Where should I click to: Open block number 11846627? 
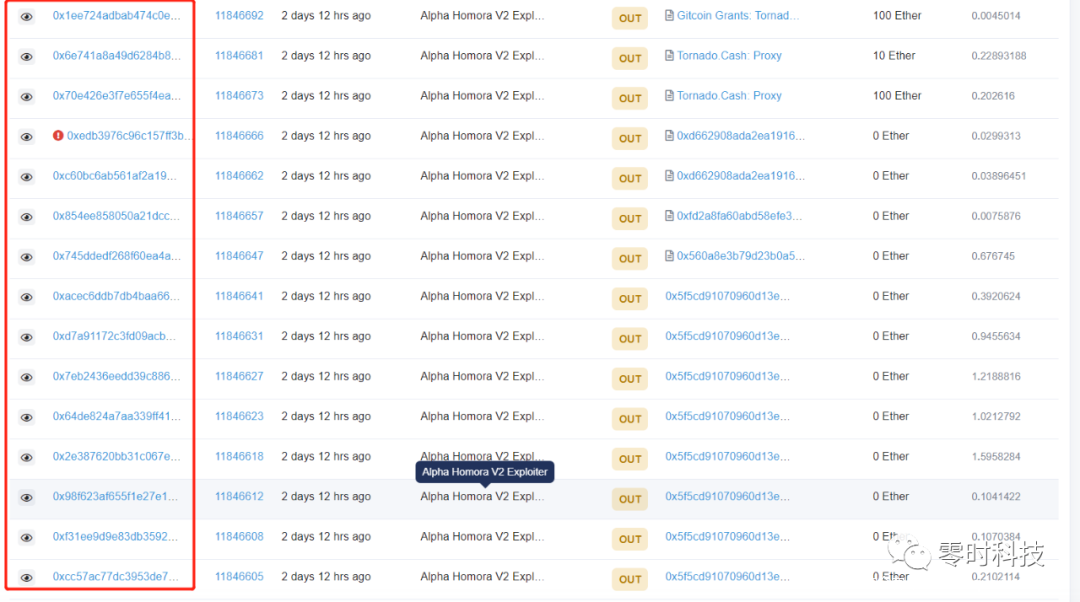pyautogui.click(x=239, y=376)
